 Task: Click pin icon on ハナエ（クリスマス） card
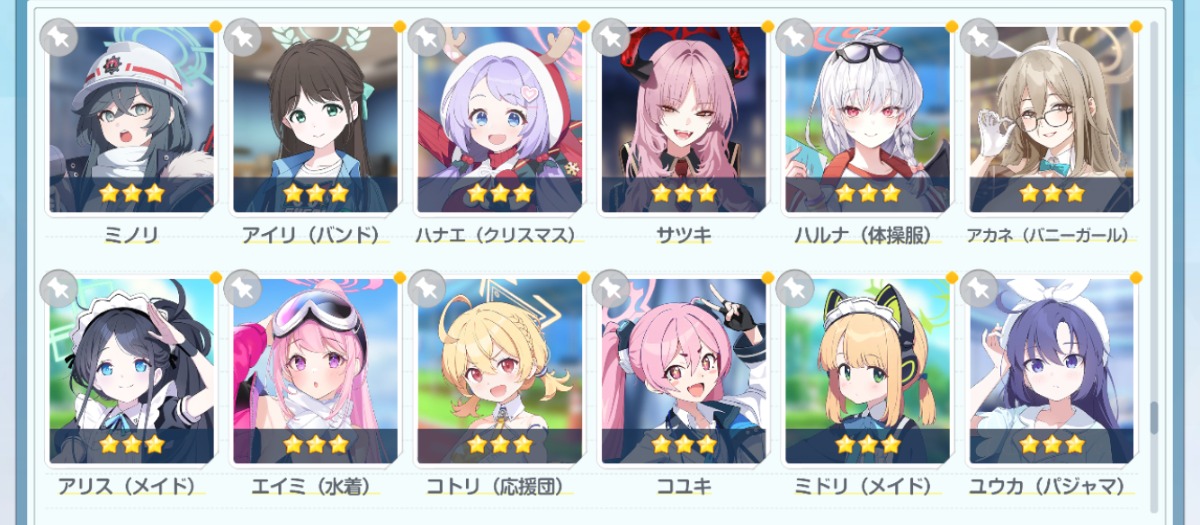[x=427, y=38]
